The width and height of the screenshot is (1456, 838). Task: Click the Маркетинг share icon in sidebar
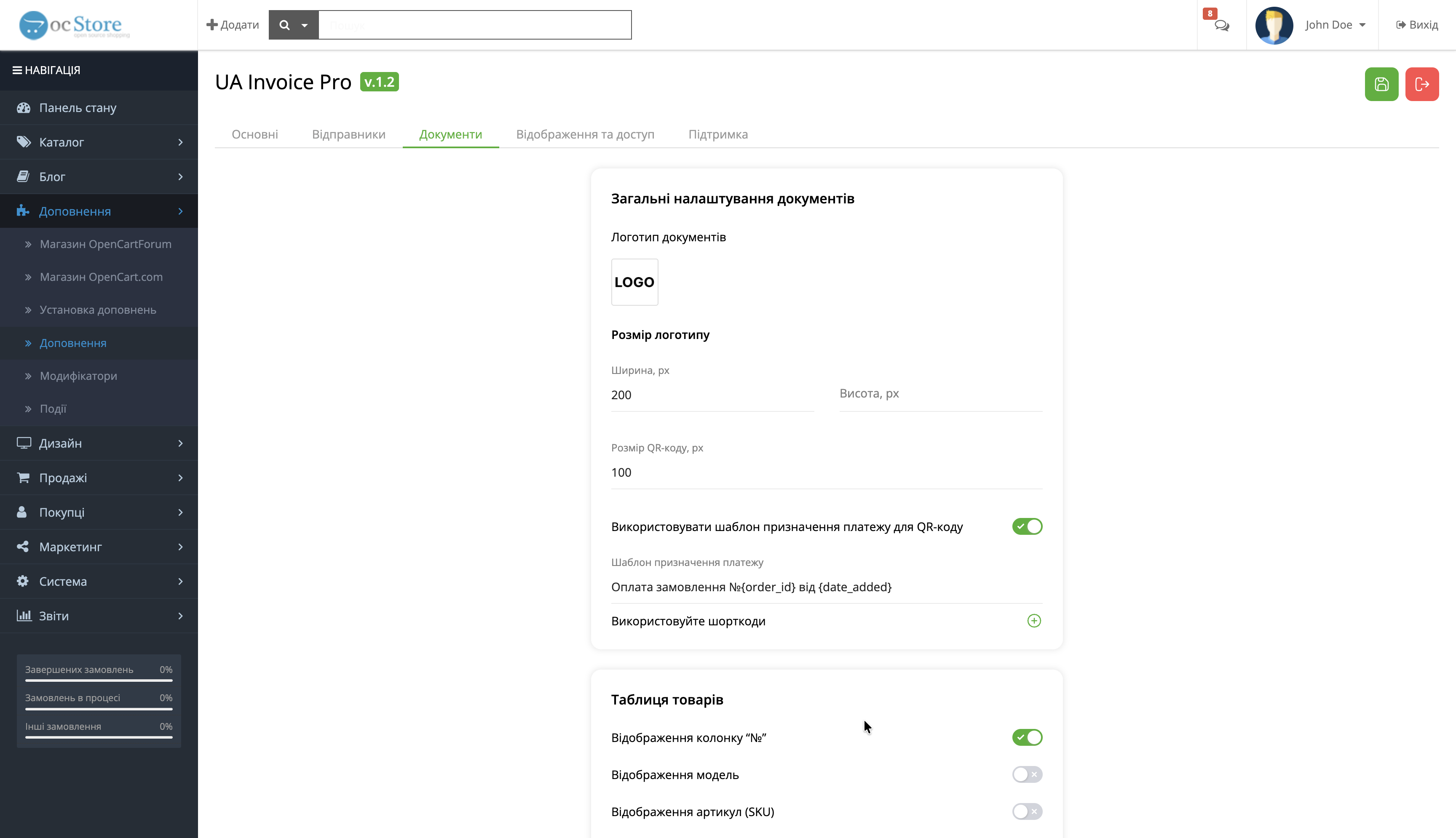pyautogui.click(x=23, y=547)
